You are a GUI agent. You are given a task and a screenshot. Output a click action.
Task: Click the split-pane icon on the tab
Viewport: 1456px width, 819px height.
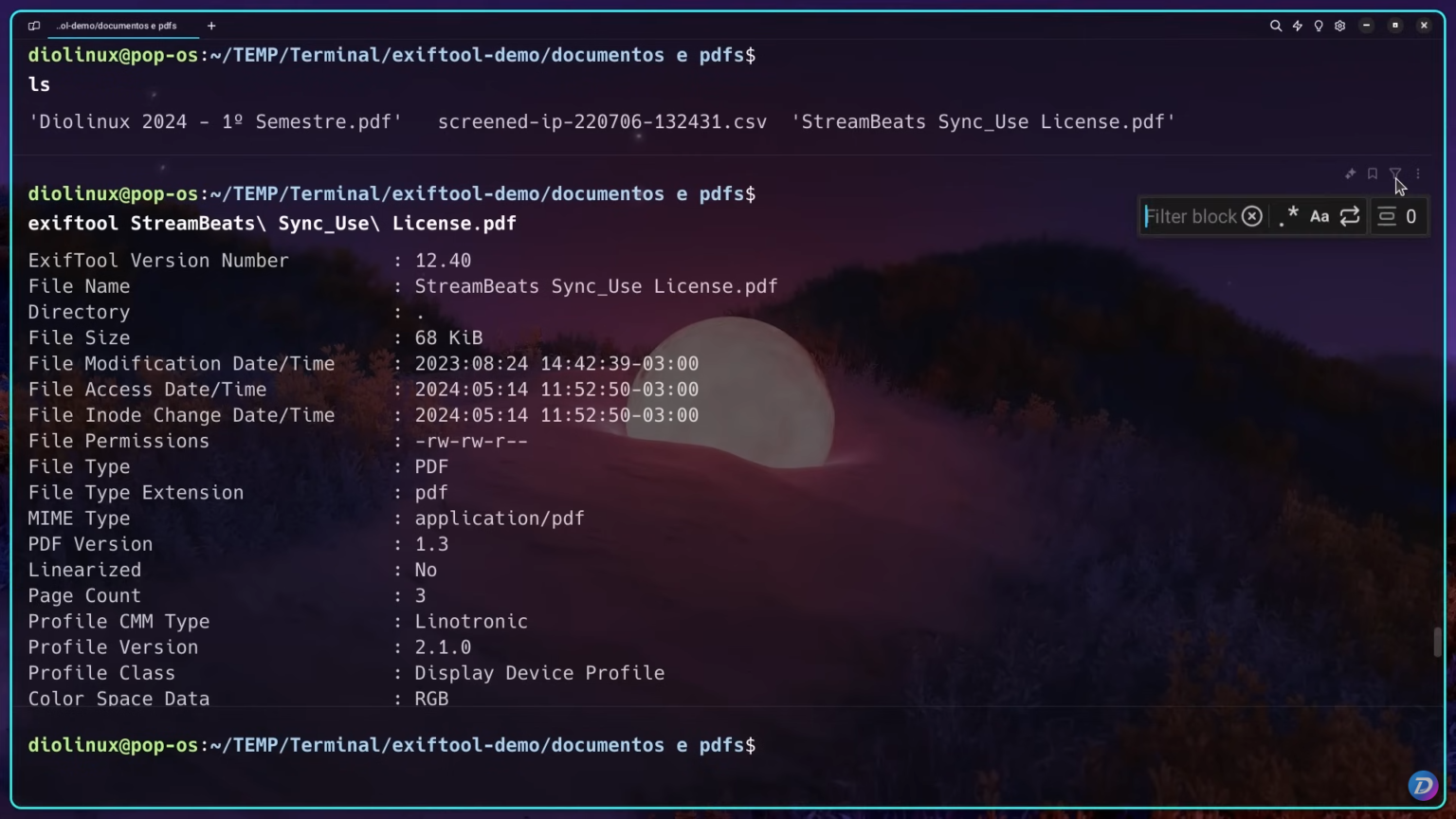click(34, 26)
